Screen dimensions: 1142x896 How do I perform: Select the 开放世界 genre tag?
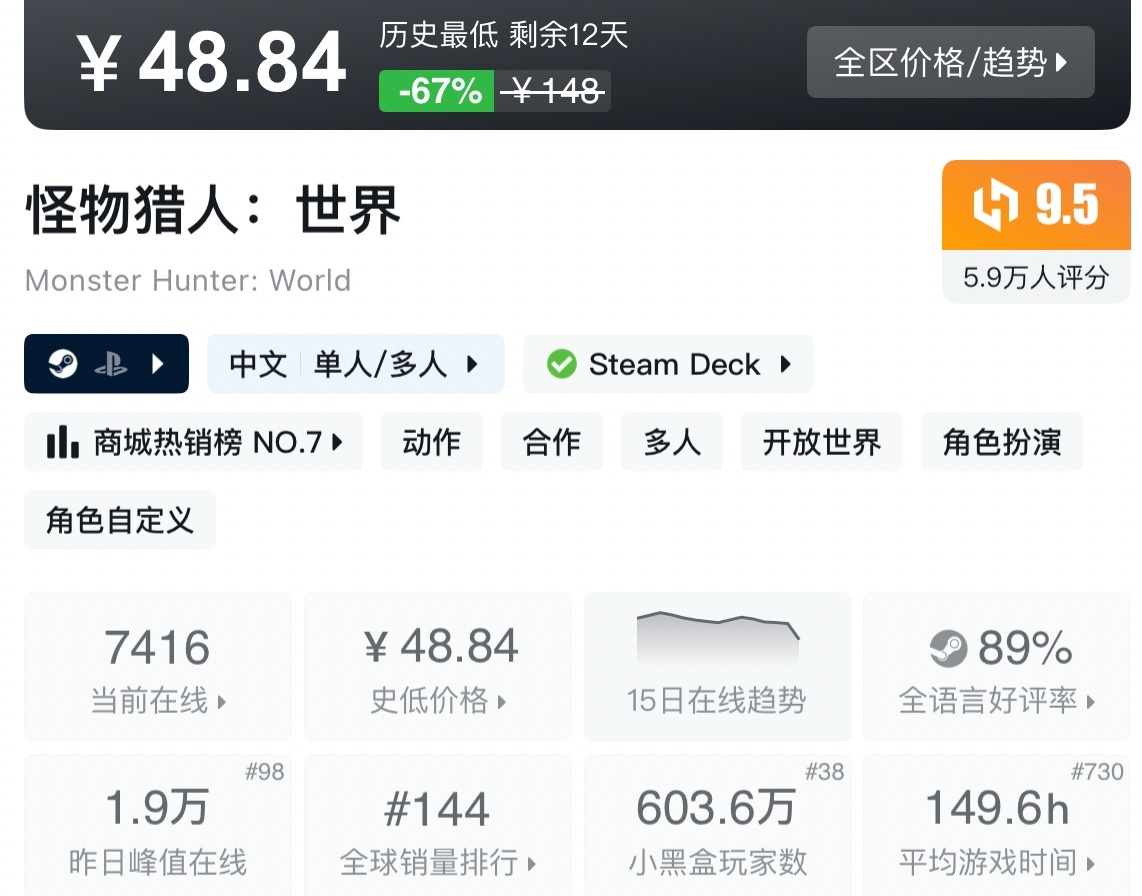click(x=821, y=442)
